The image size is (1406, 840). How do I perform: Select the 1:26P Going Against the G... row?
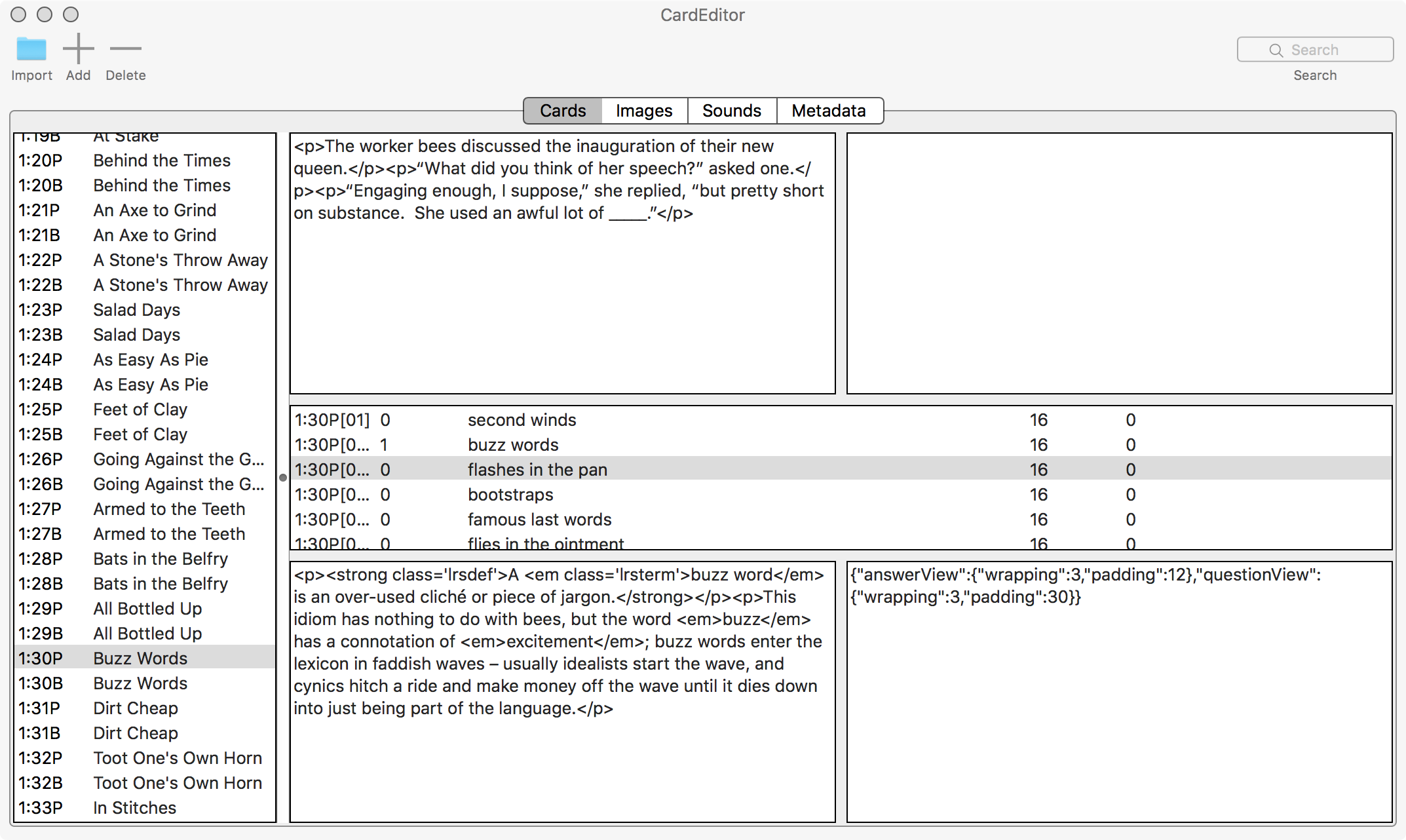coord(145,459)
